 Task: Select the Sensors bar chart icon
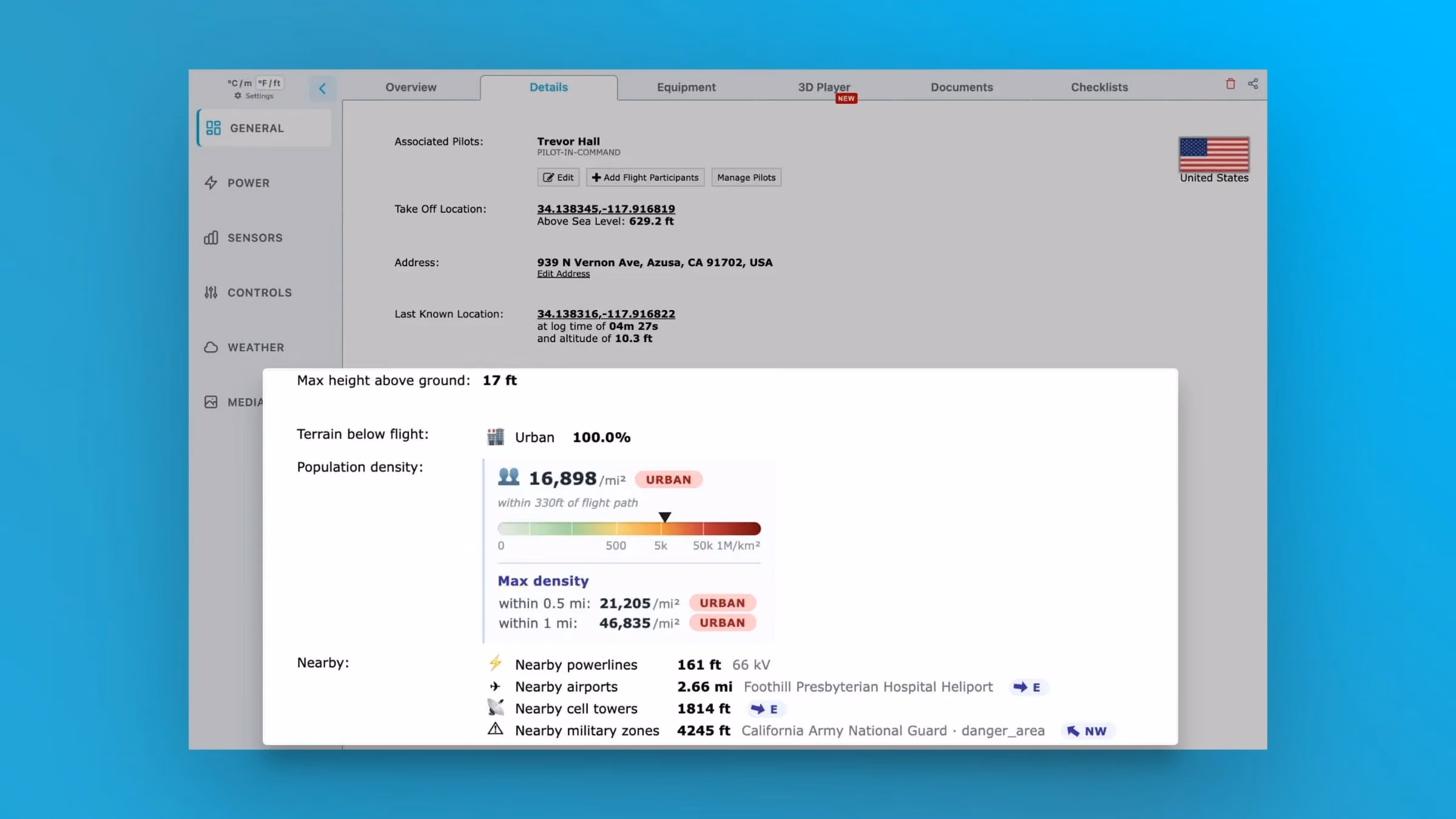tap(211, 238)
